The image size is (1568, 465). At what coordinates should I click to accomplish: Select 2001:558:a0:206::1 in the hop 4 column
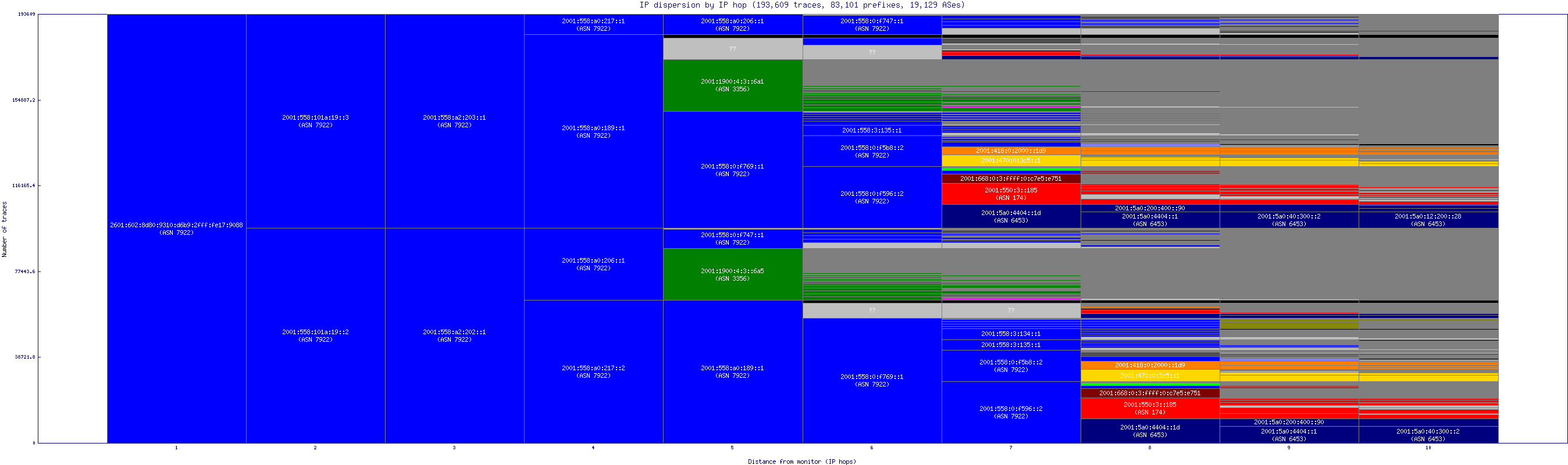coord(593,264)
